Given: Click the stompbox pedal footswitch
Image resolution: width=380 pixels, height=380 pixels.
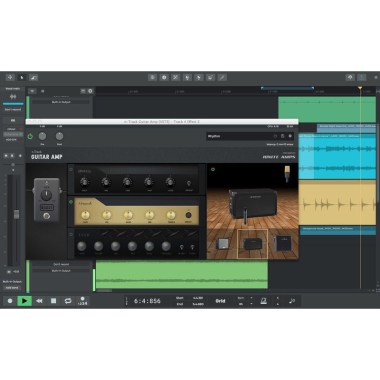Looking at the screenshot, I should tap(47, 216).
